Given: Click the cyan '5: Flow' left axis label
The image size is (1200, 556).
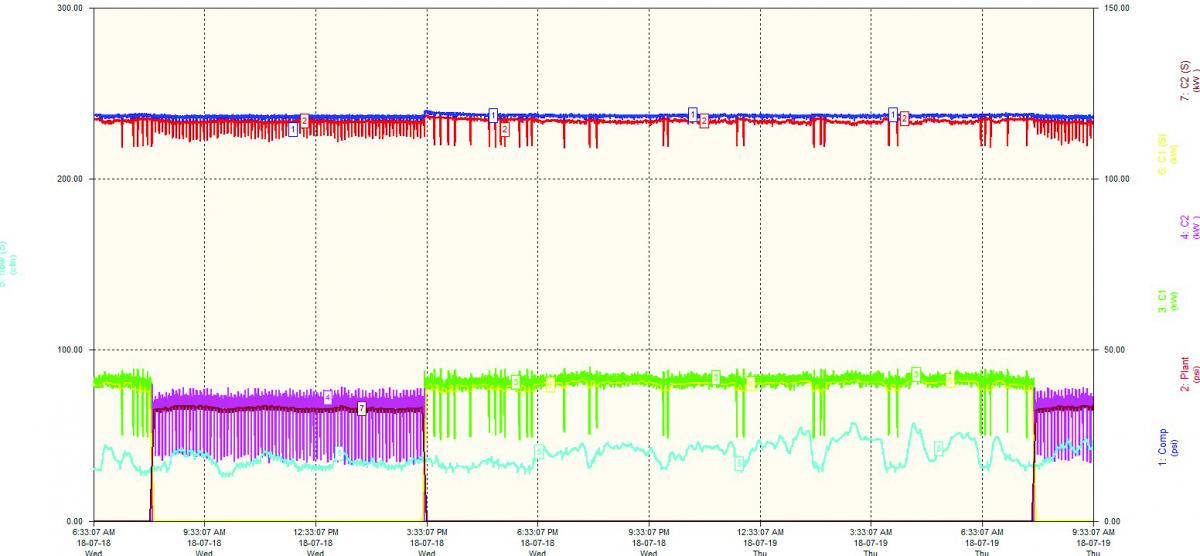Looking at the screenshot, I should click(x=7, y=263).
